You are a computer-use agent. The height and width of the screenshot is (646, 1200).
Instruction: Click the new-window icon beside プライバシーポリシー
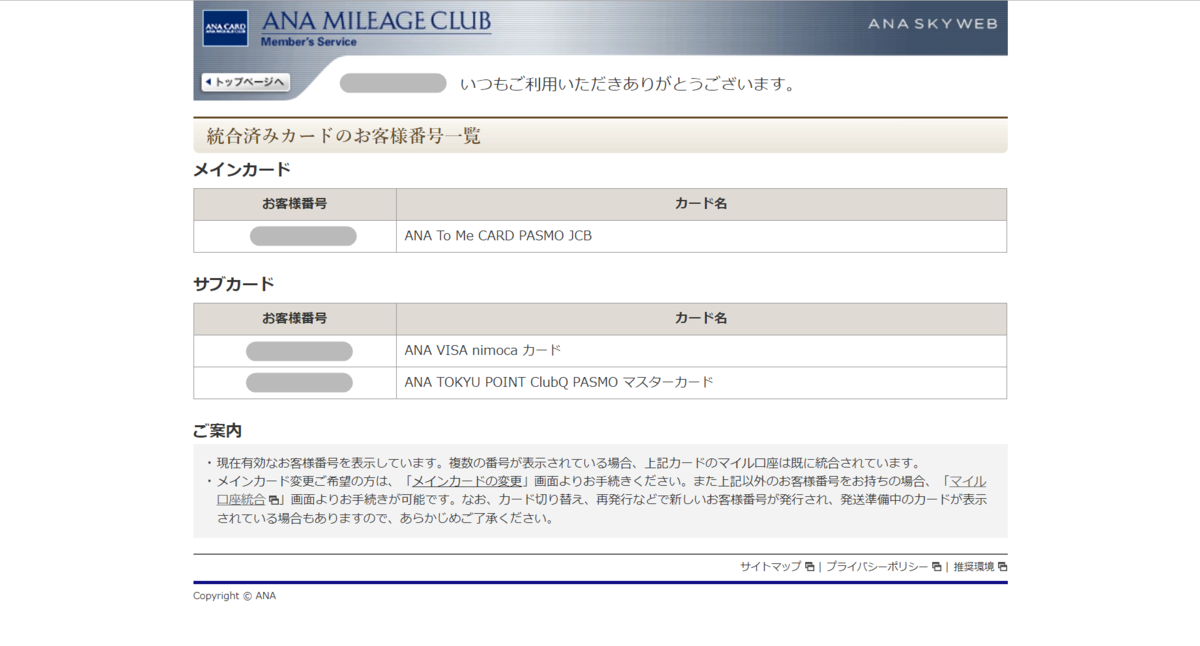coord(937,567)
